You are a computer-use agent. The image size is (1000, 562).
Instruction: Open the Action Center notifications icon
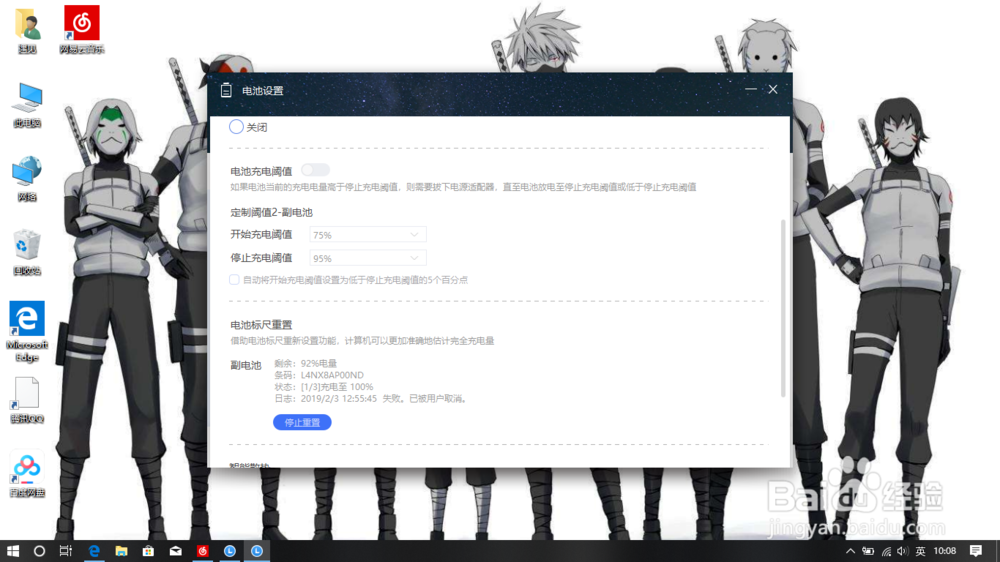point(976,551)
